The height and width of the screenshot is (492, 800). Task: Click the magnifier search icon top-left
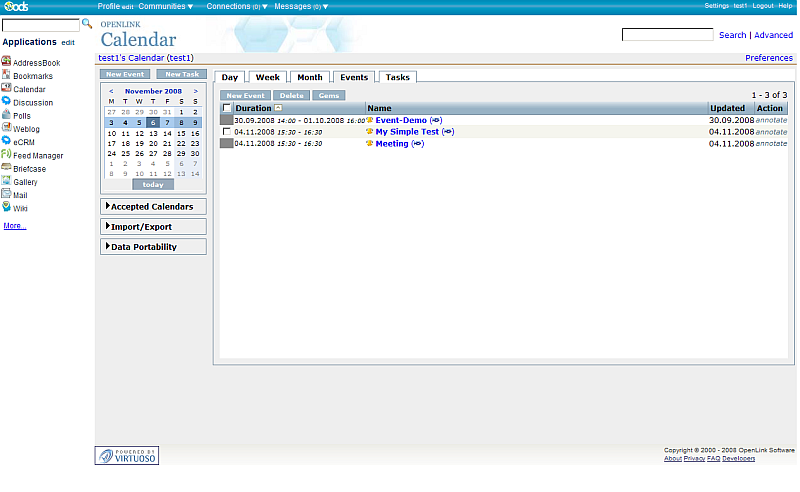pyautogui.click(x=87, y=23)
